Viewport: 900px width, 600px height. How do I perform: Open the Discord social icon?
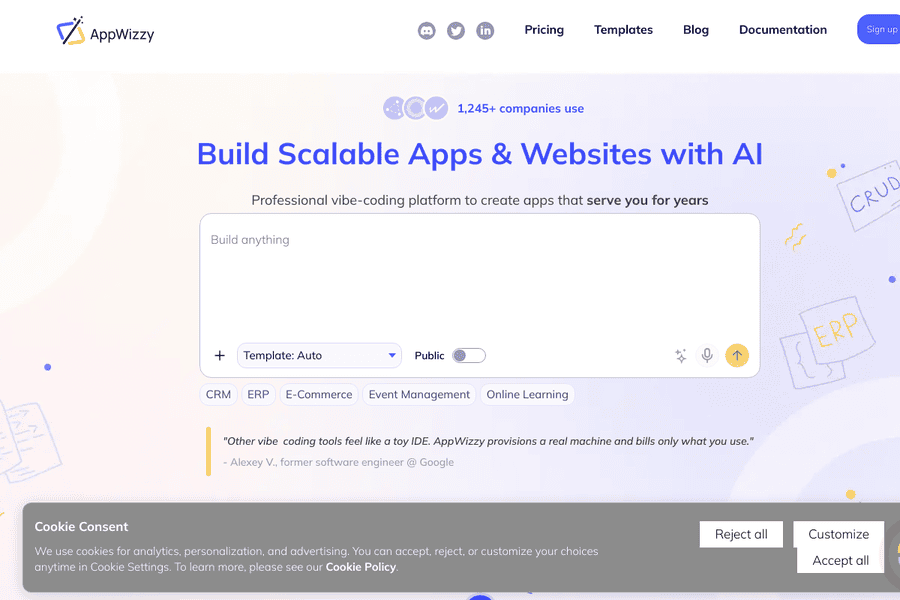tap(427, 31)
